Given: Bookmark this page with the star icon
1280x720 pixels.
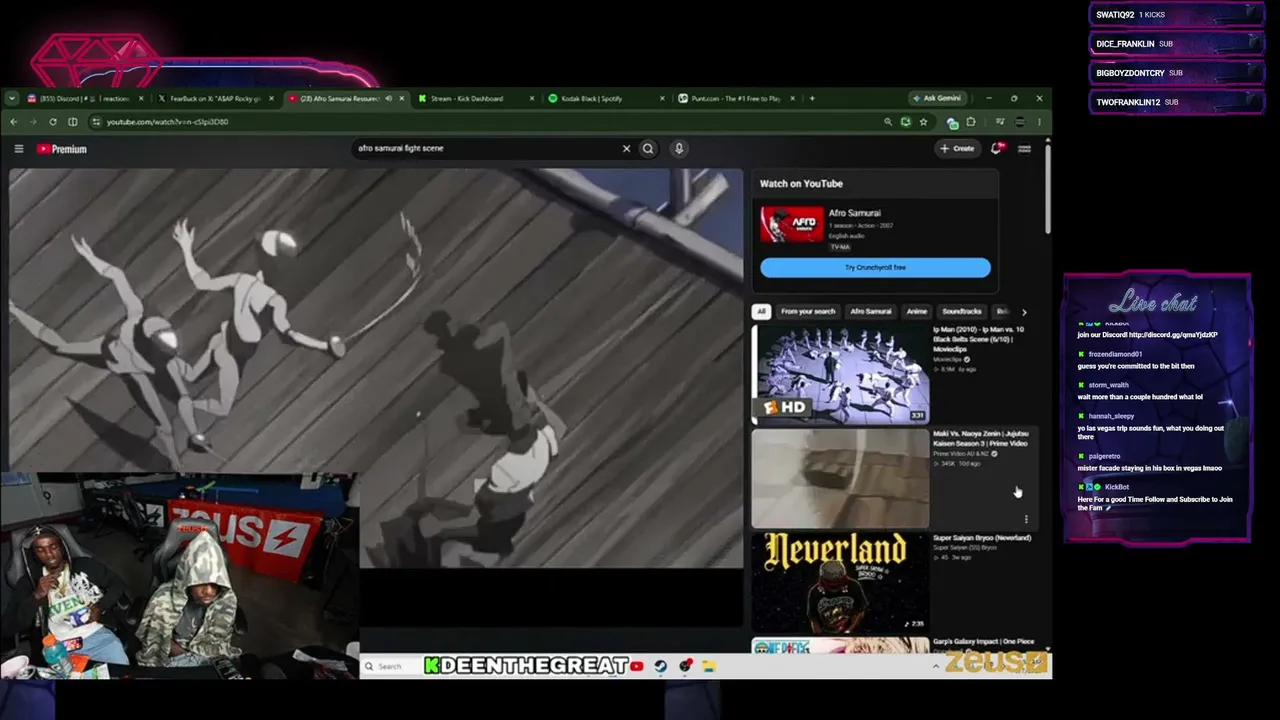Looking at the screenshot, I should pyautogui.click(x=923, y=122).
